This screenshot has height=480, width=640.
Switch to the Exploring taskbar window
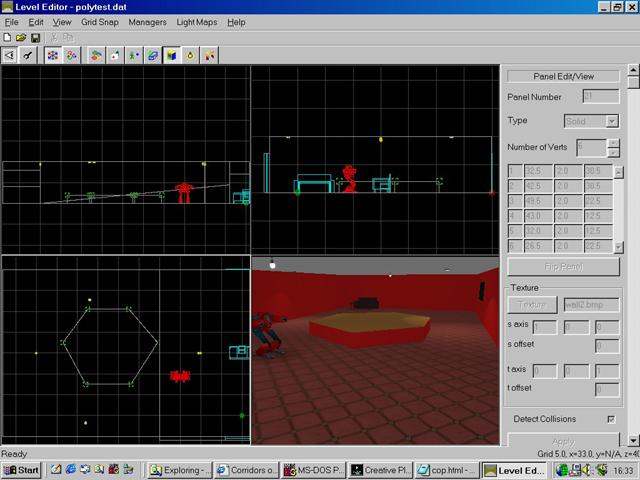180,470
